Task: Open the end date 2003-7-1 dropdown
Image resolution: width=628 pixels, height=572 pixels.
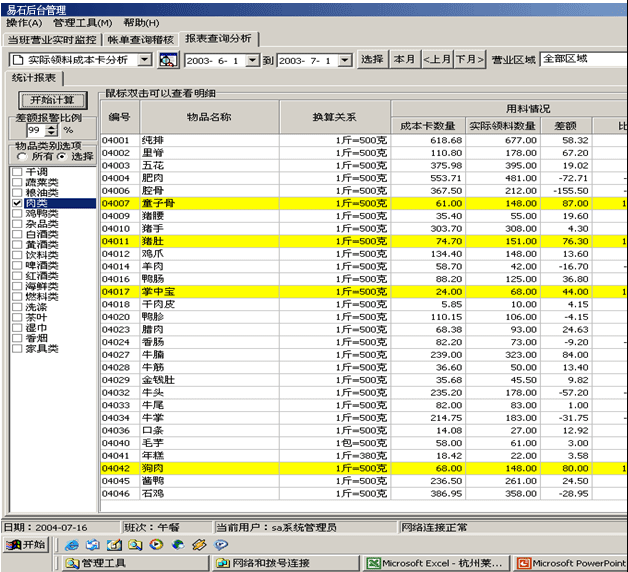Action: click(x=347, y=60)
